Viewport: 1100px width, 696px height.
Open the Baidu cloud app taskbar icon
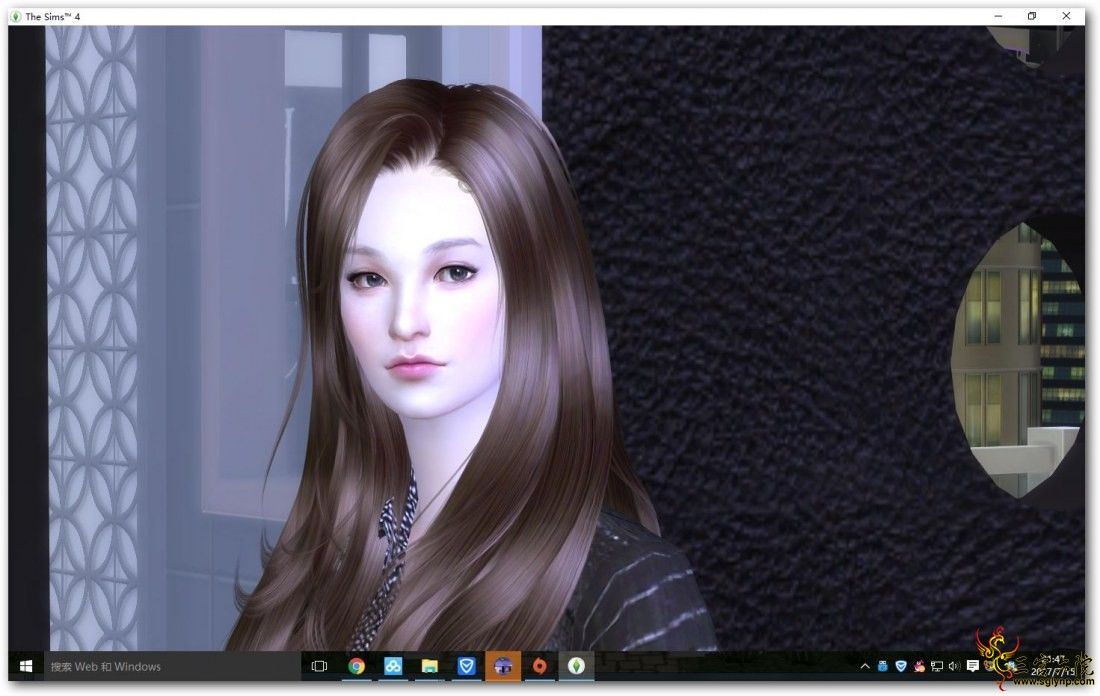(393, 666)
